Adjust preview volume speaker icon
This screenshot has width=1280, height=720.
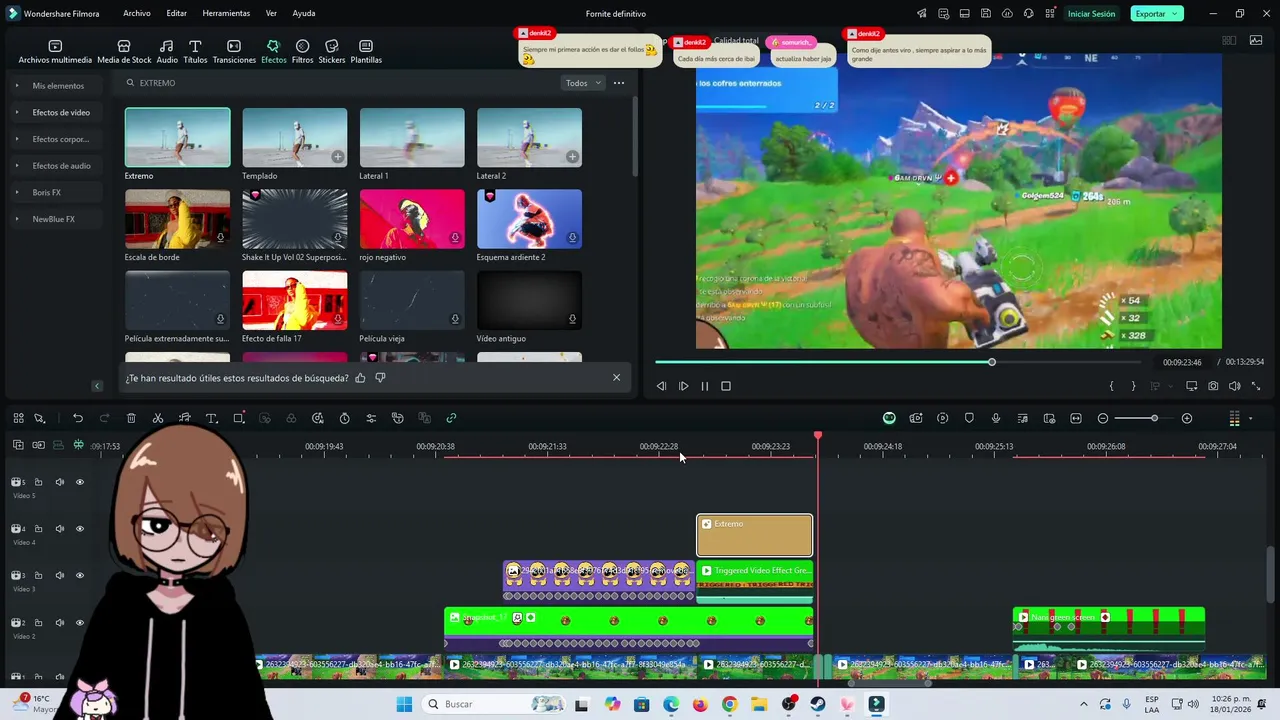click(x=1235, y=386)
